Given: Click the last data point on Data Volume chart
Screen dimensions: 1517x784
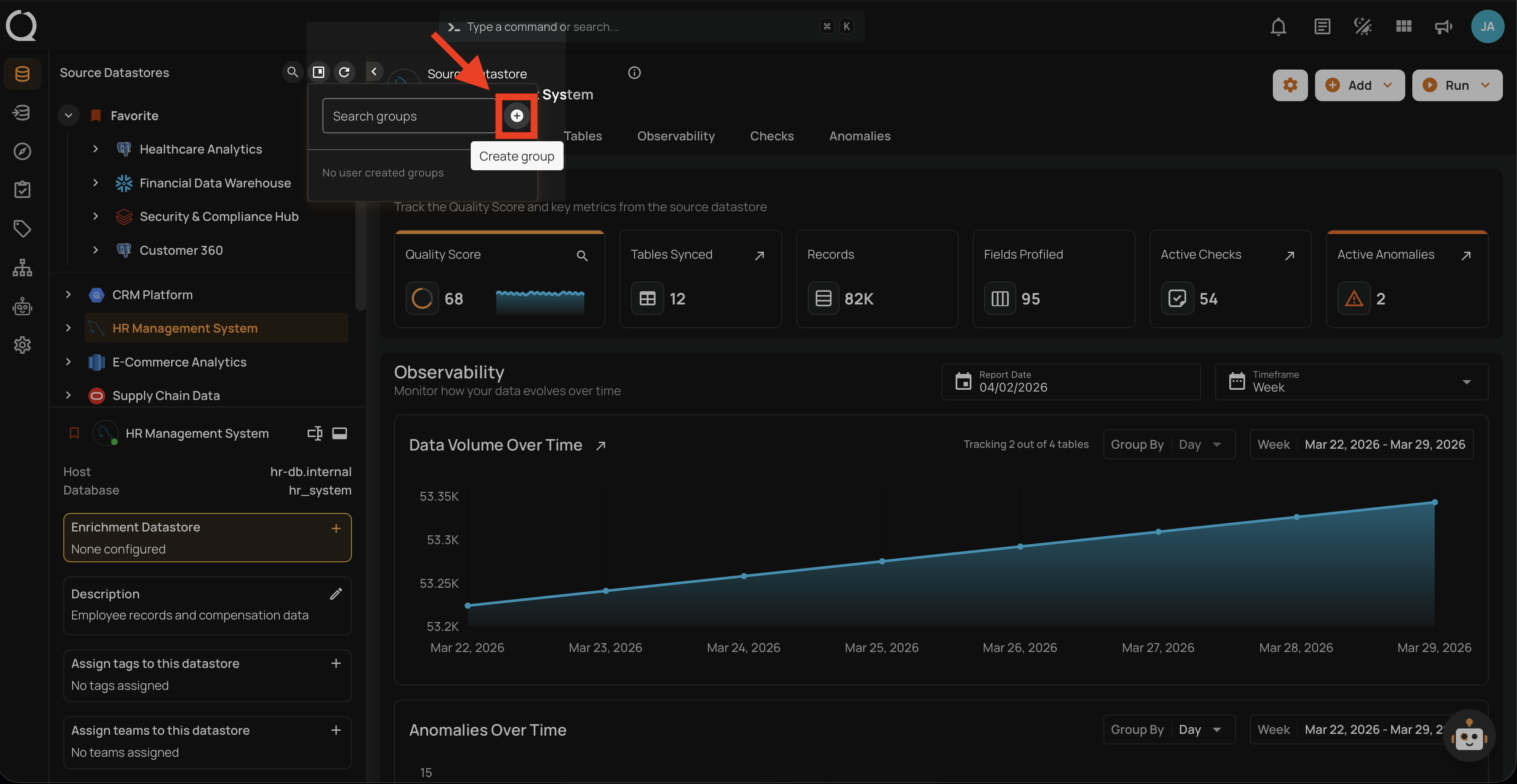Looking at the screenshot, I should pos(1435,502).
